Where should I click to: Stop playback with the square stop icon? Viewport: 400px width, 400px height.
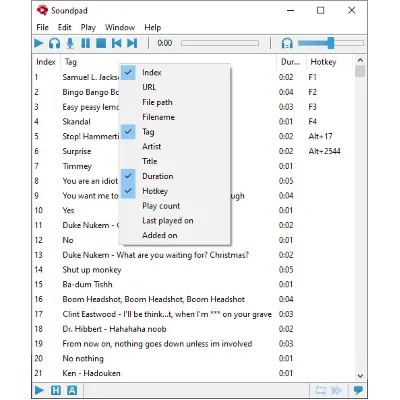[x=101, y=43]
